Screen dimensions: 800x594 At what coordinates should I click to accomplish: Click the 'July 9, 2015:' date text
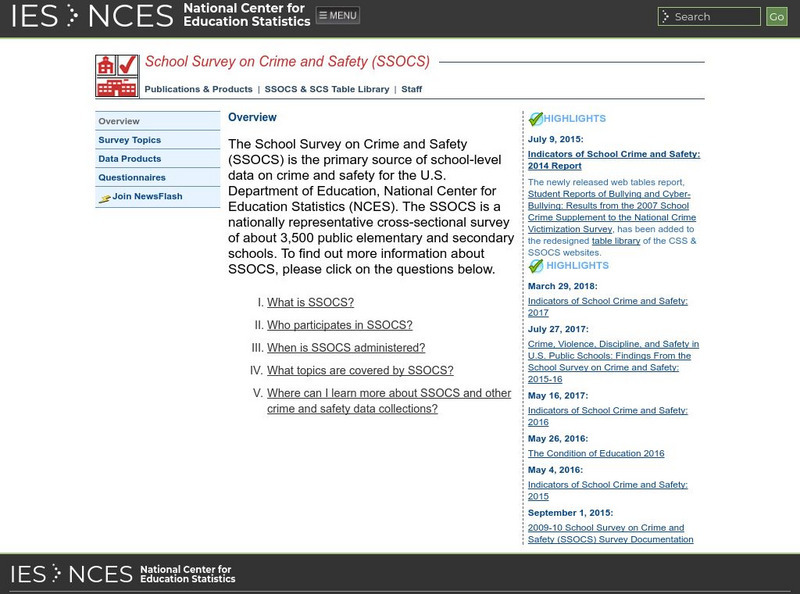(556, 139)
